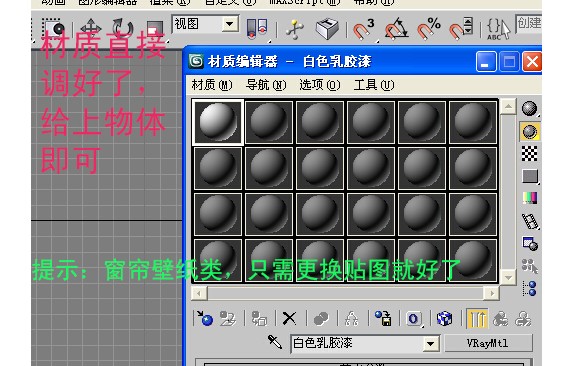Toggle the Spinner Snap icon
573x366 pixels.
coord(460,28)
